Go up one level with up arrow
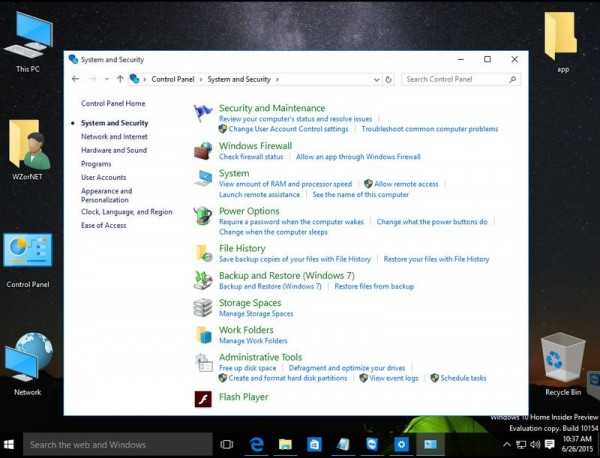 120,79
